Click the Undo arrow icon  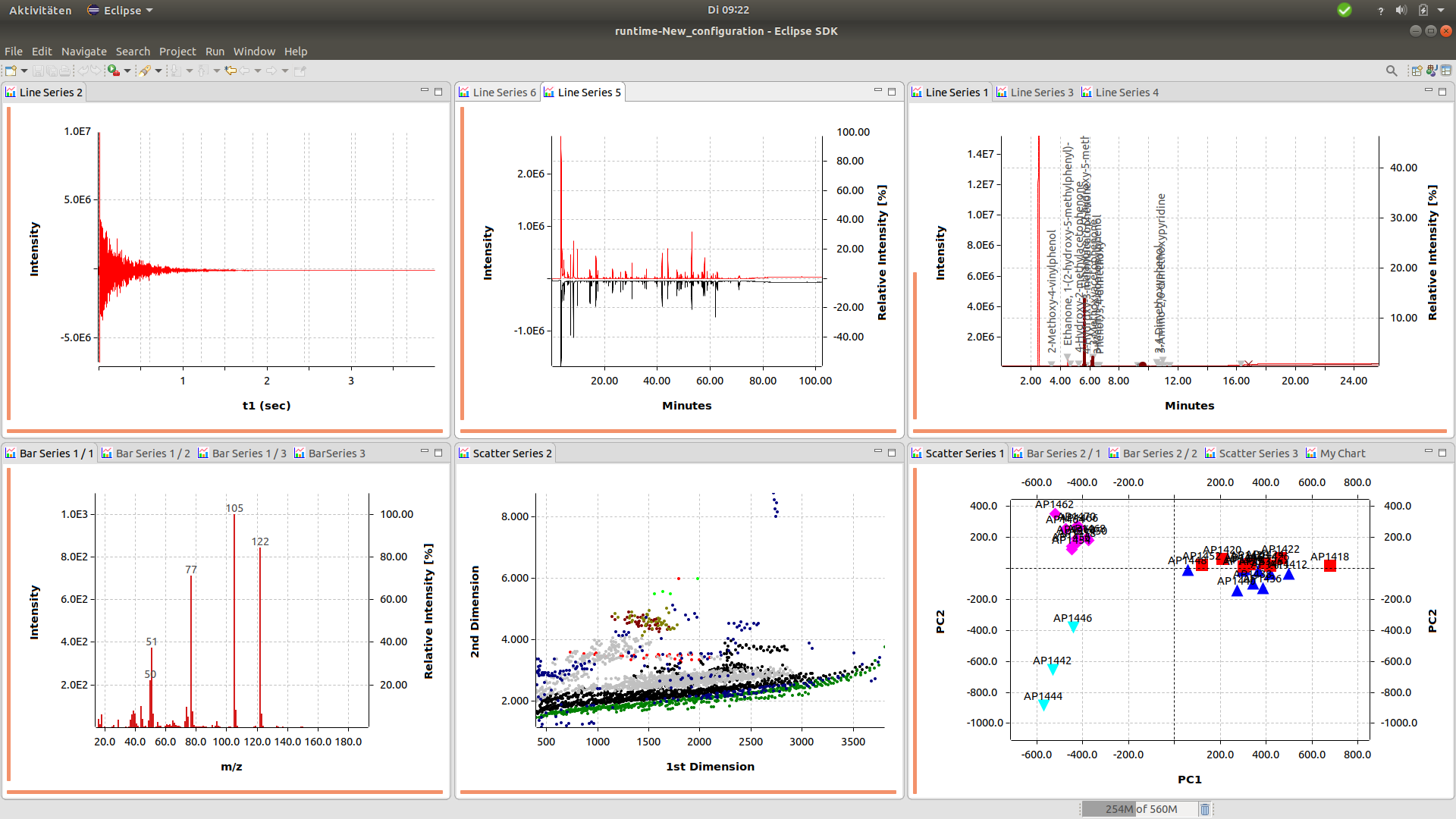(x=83, y=71)
